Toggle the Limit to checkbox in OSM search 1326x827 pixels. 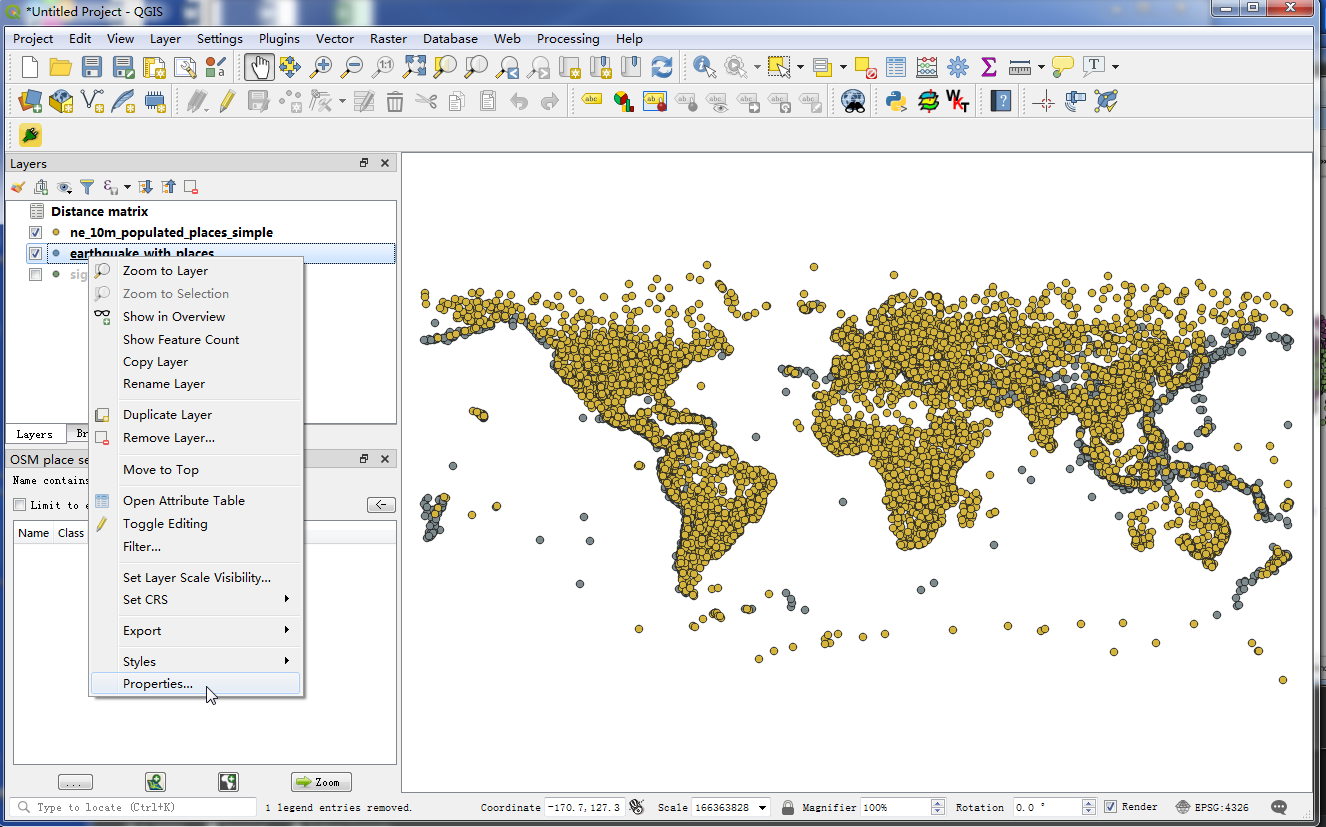19,505
